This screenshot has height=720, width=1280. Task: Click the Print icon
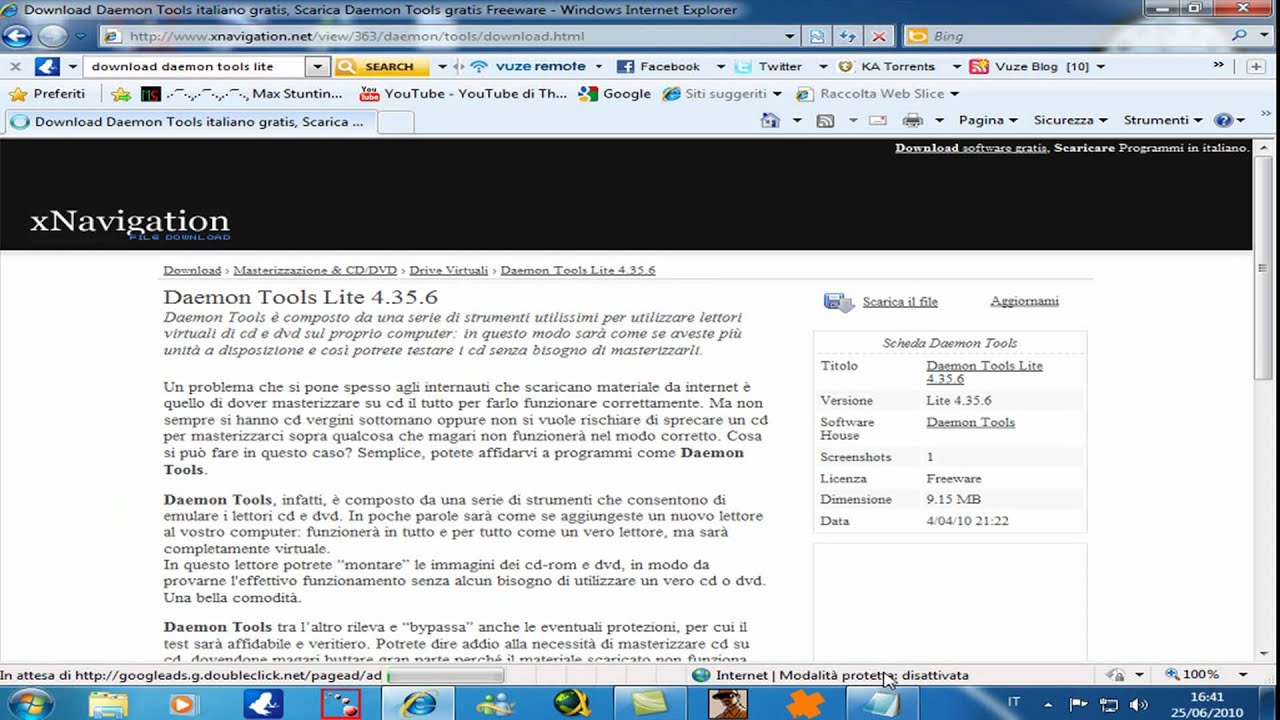click(x=912, y=120)
